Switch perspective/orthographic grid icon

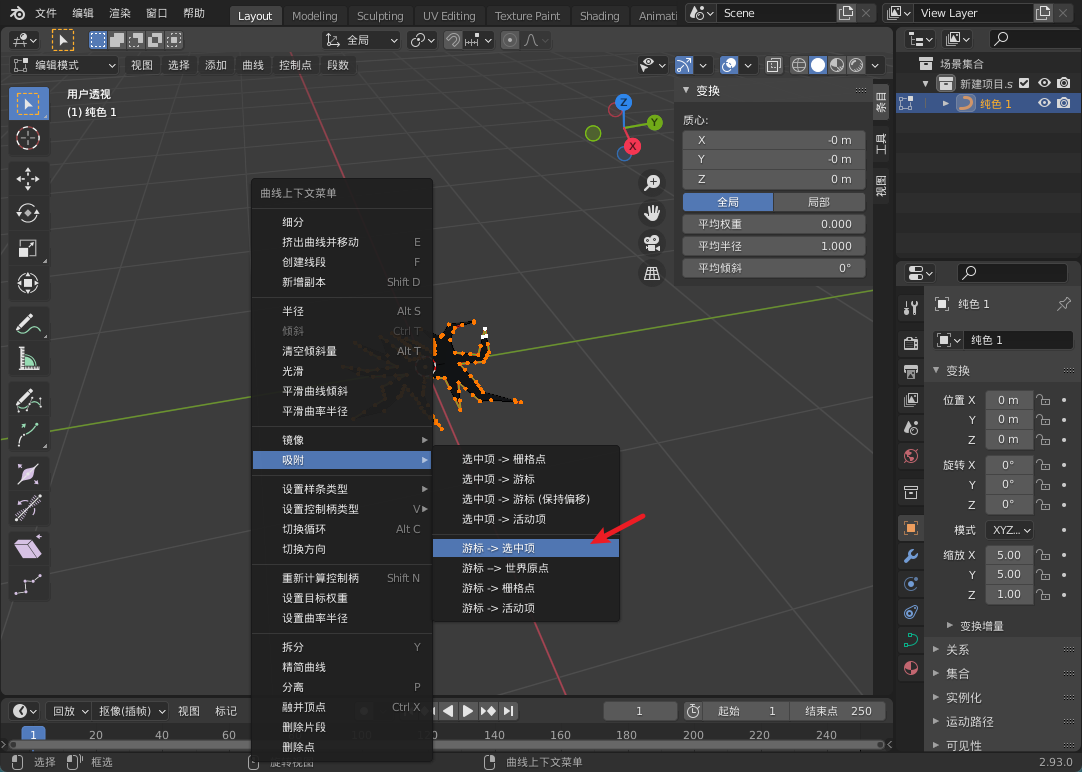[651, 273]
